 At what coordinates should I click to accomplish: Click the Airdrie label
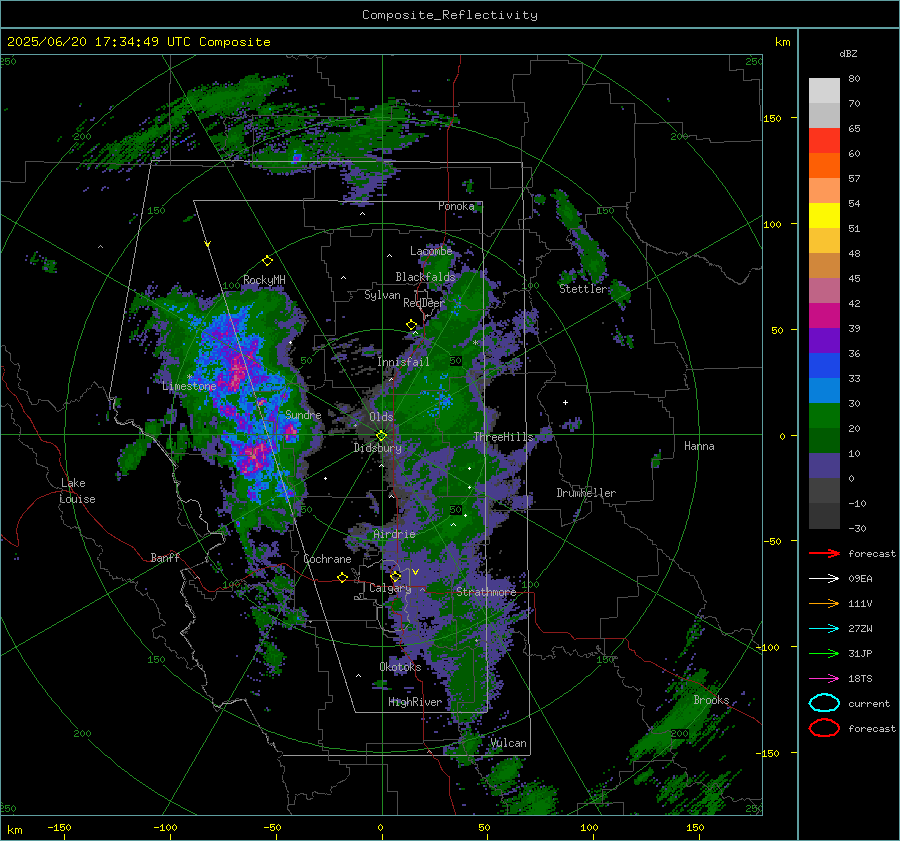394,534
